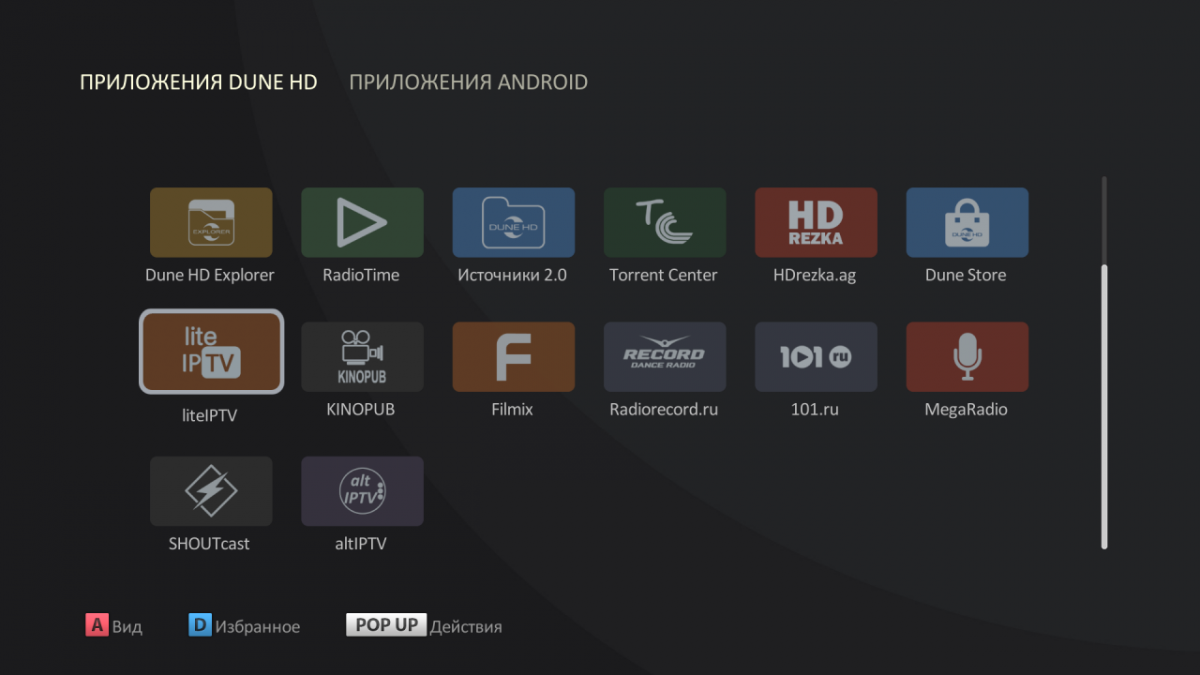
Task: Click the red A button for Вид
Action: [97, 626]
